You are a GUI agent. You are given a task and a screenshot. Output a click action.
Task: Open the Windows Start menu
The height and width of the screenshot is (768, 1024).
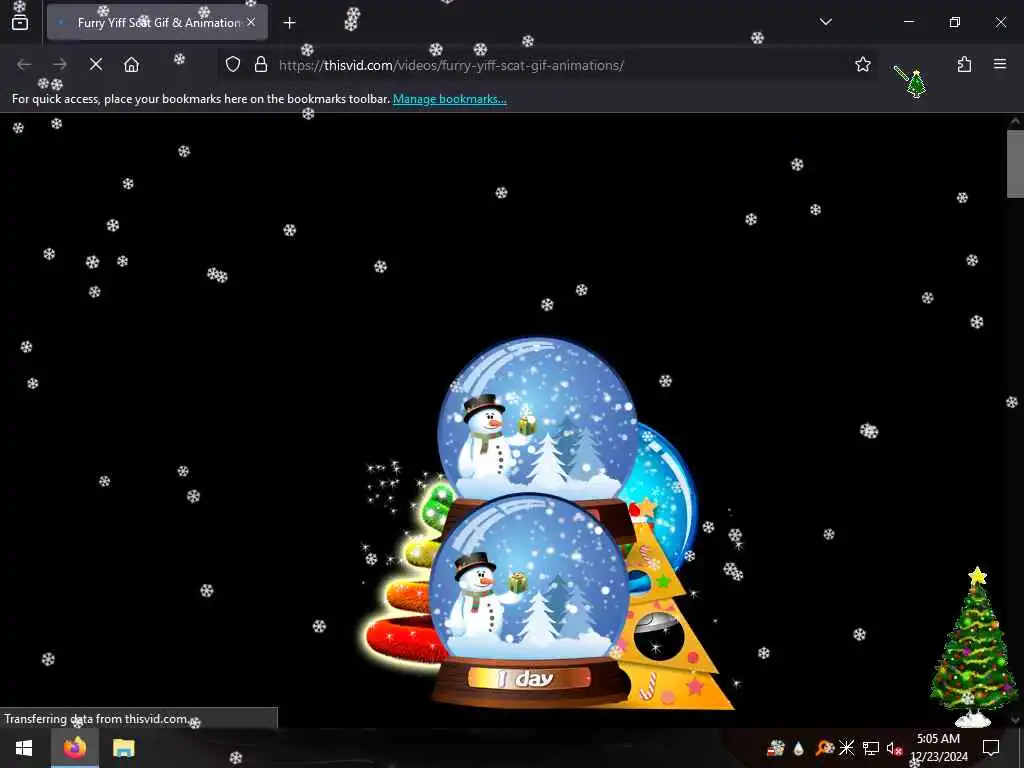(24, 748)
